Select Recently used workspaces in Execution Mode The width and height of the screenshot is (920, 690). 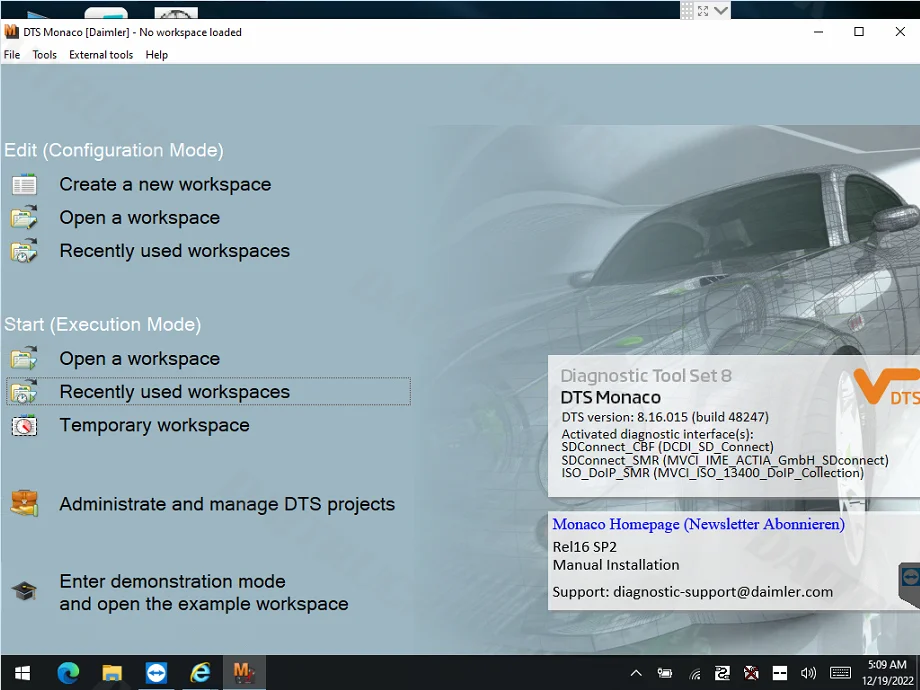208,392
